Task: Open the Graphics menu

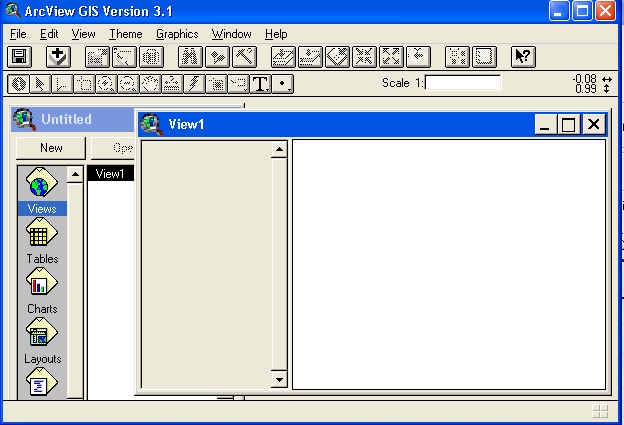Action: point(177,34)
